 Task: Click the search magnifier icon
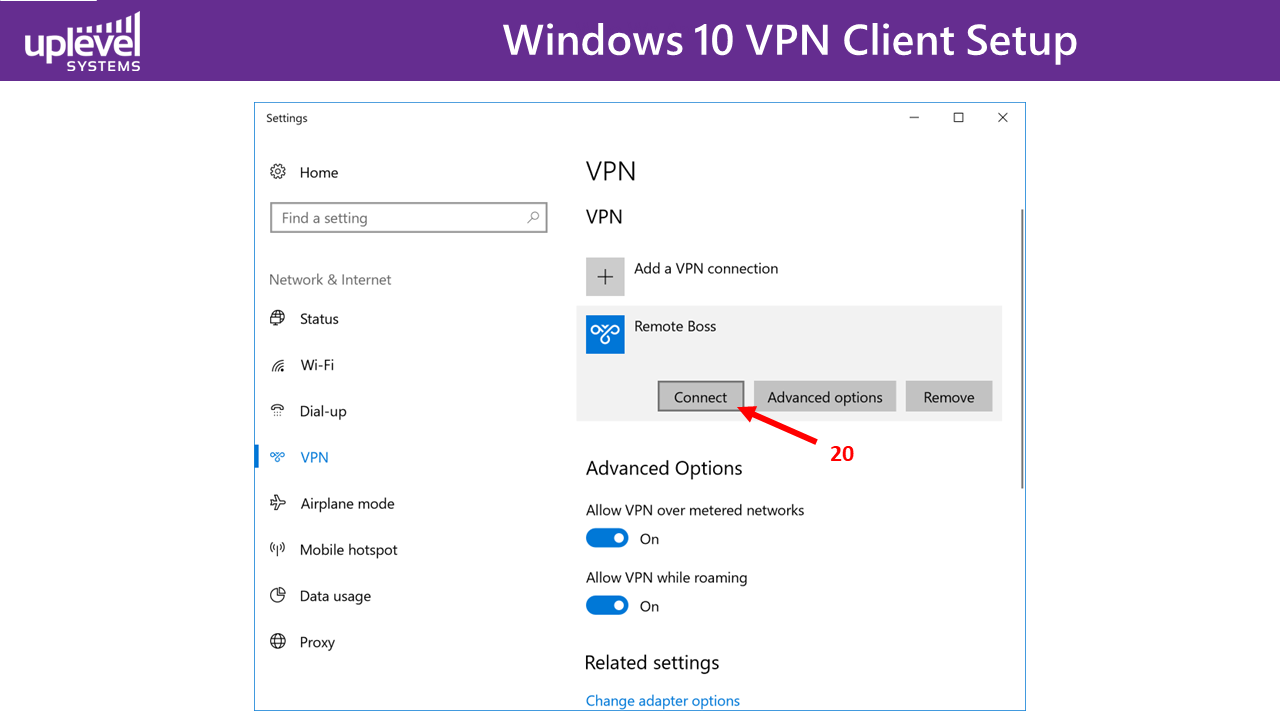pos(533,217)
